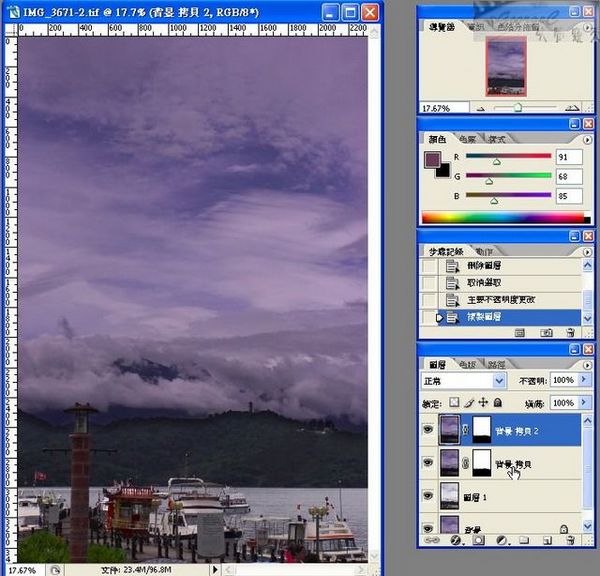
Task: Hide the 圖層 1 layer eye
Action: click(x=428, y=496)
